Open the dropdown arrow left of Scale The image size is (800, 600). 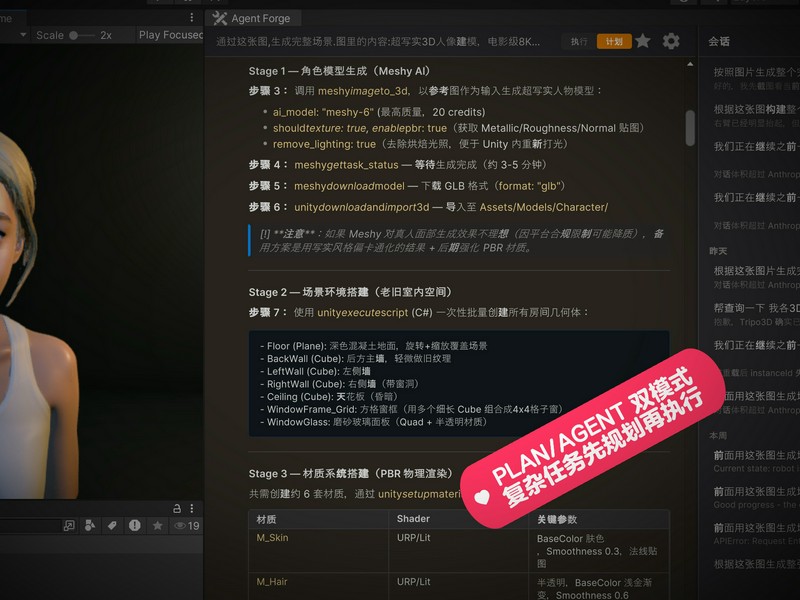[23, 35]
